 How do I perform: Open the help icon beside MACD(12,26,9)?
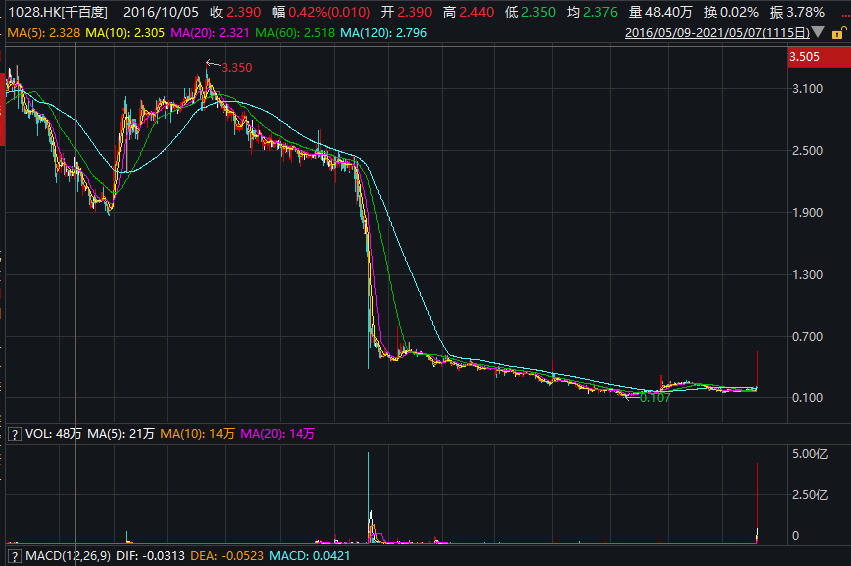click(x=14, y=555)
